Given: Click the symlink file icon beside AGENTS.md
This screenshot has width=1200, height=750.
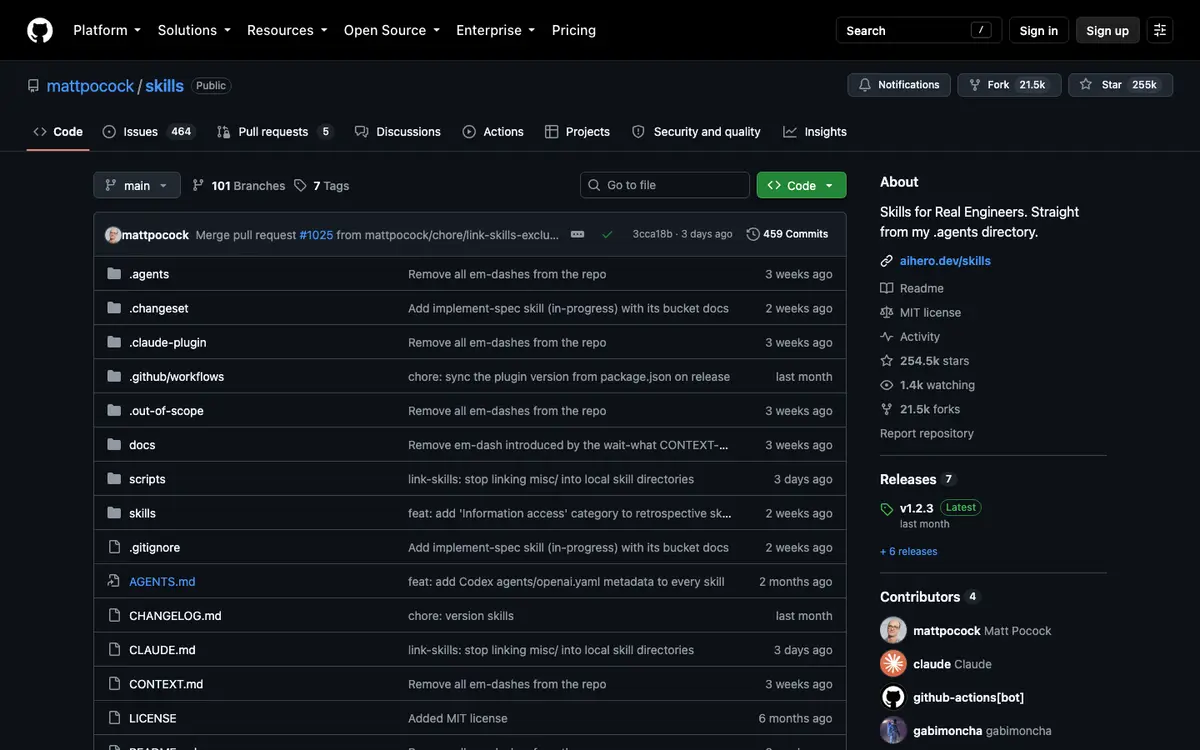Looking at the screenshot, I should click(x=114, y=581).
